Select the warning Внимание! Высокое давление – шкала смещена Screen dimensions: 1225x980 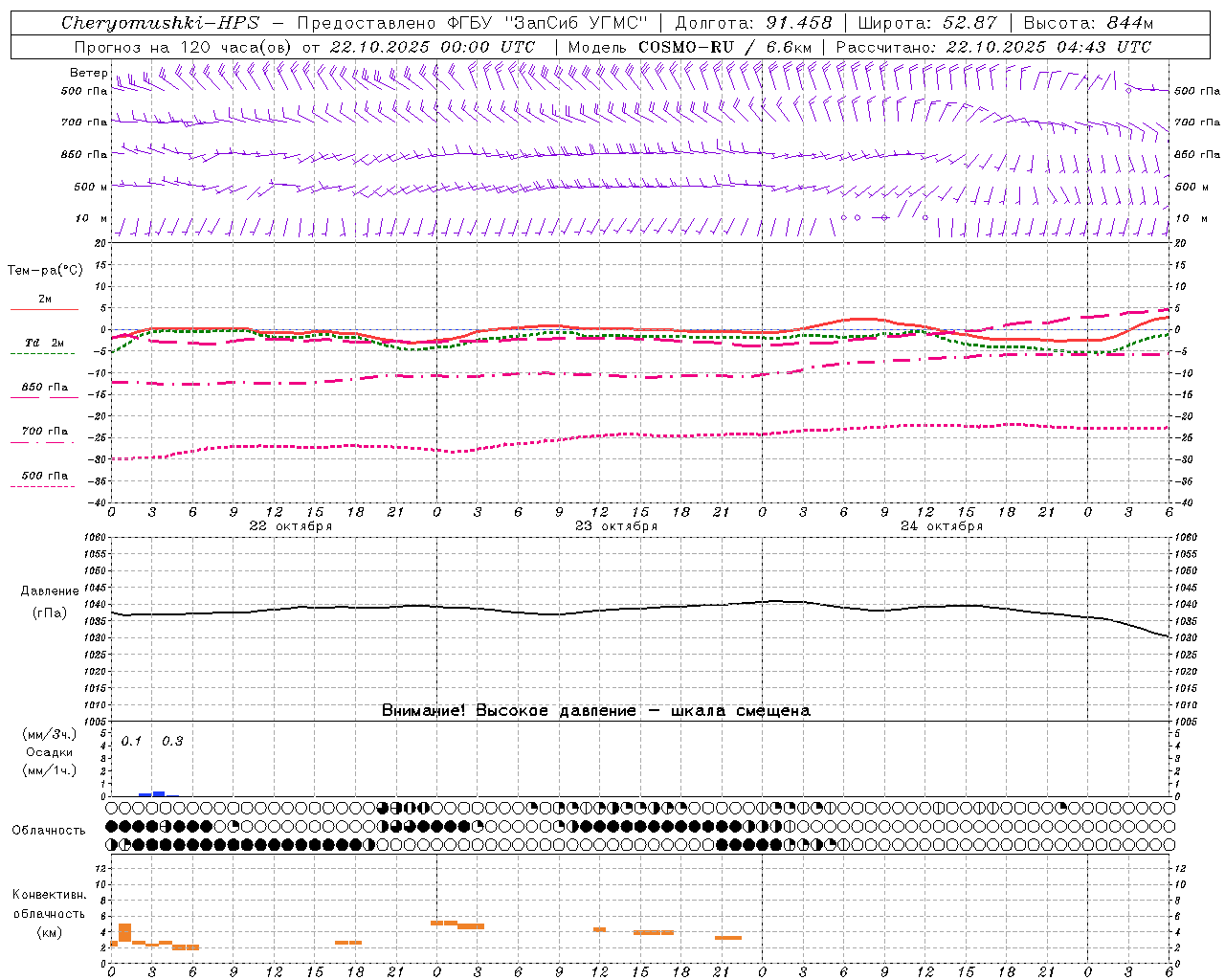click(x=596, y=711)
